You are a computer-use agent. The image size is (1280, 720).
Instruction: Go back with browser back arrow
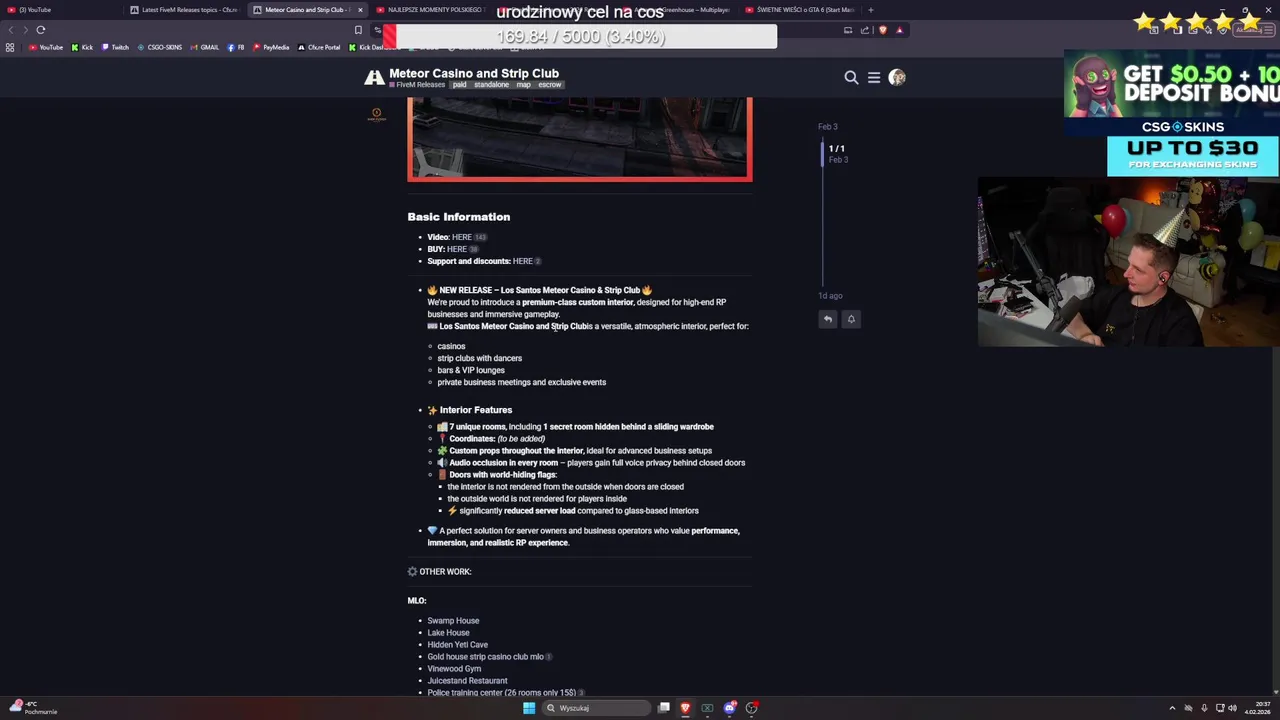(x=11, y=30)
